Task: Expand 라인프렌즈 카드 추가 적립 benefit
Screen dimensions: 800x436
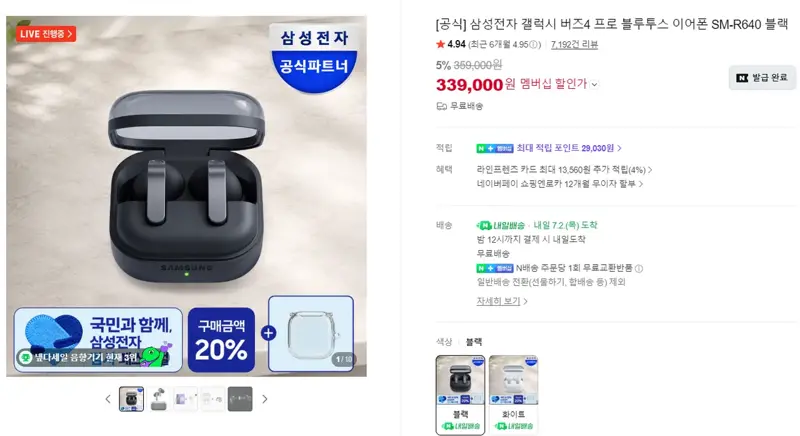Action: coord(564,169)
